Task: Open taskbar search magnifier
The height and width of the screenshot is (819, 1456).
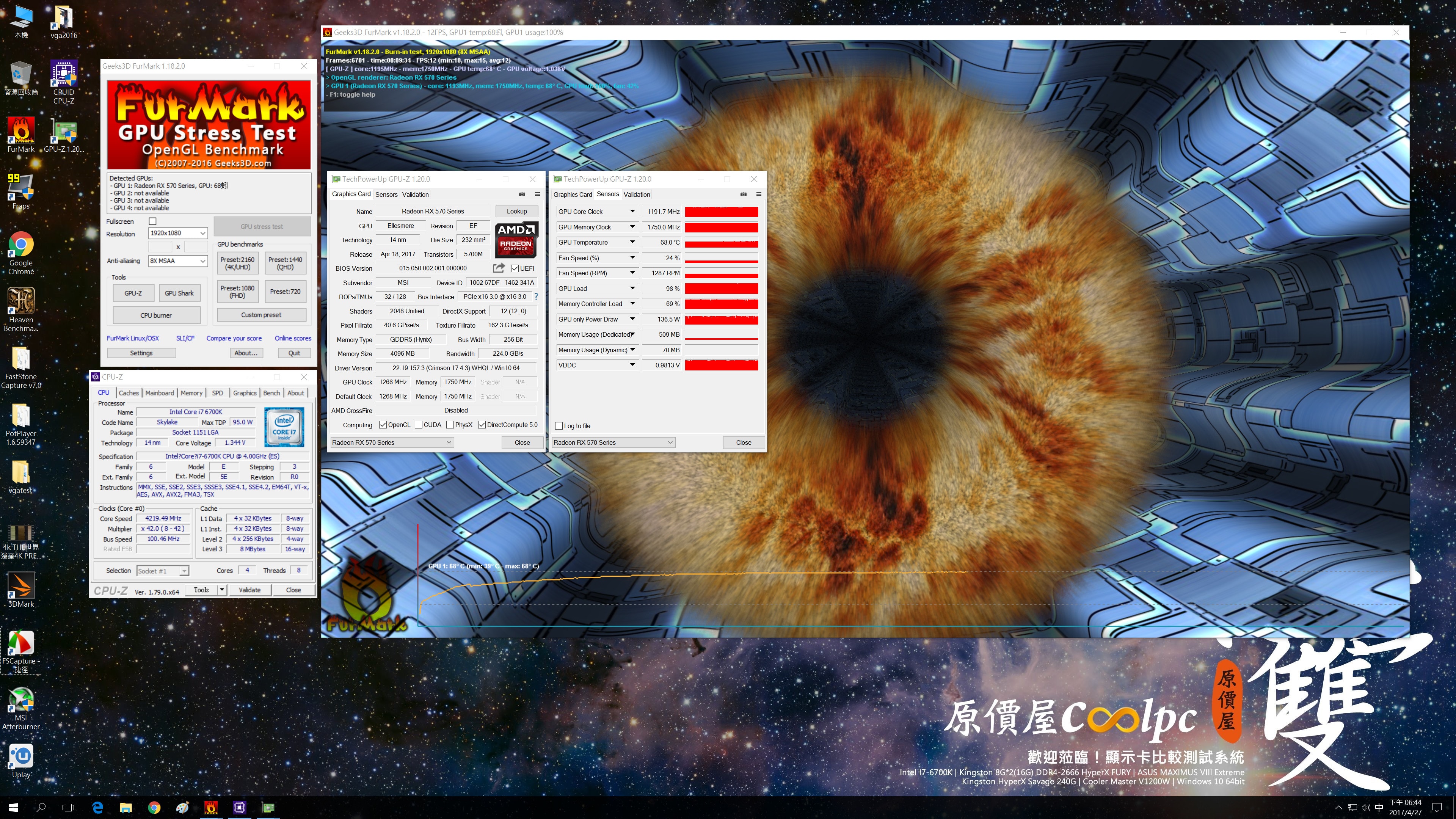Action: [41, 807]
